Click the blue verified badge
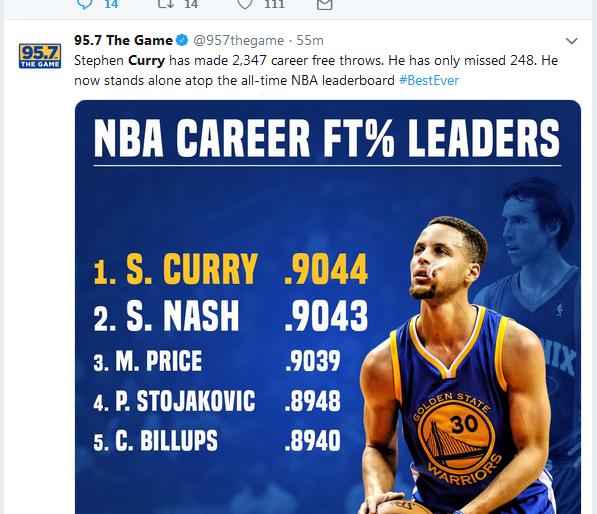597x514 pixels. tap(182, 40)
